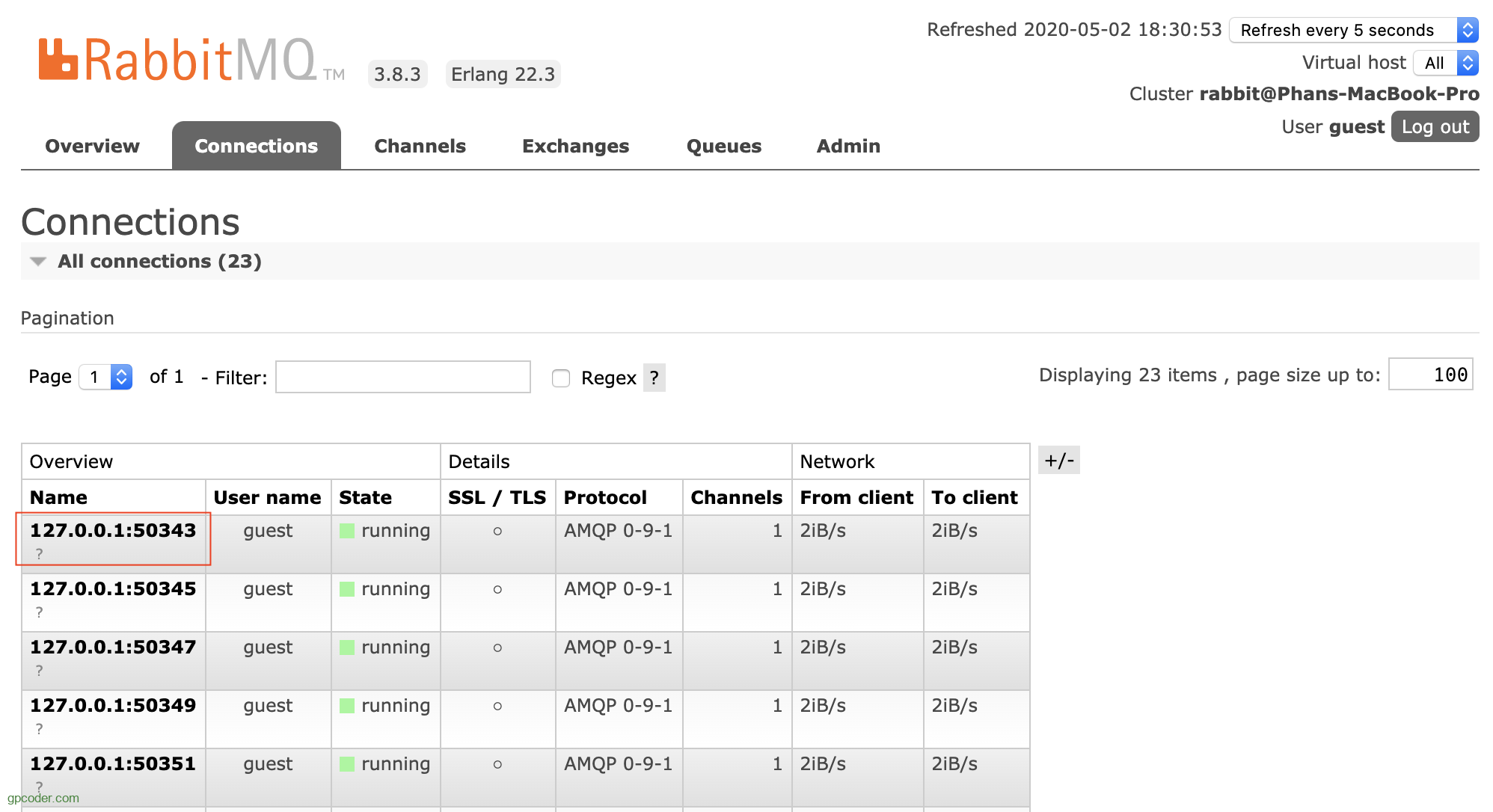Click inside the Filter text field
Viewport: 1493px width, 812px height.
pos(402,377)
